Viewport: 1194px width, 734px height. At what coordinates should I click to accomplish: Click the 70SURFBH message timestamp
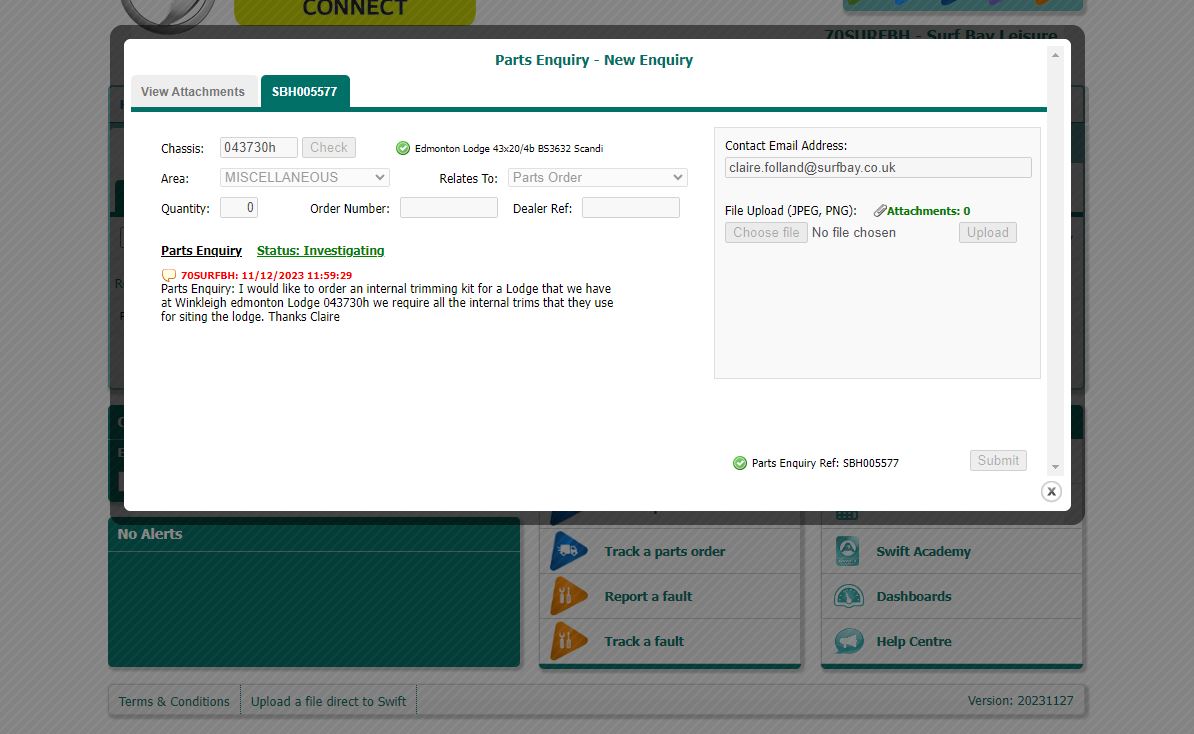point(267,276)
